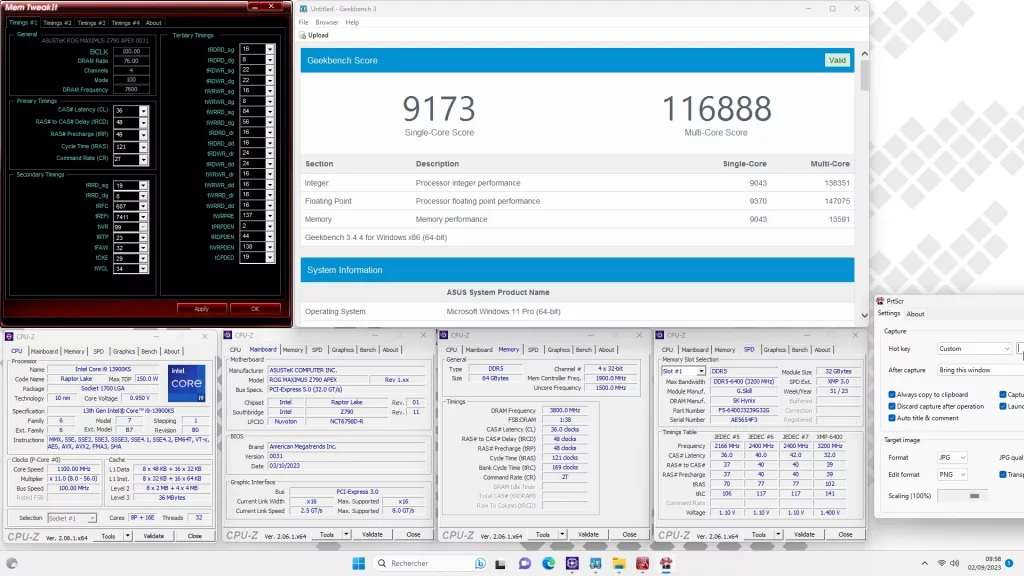Click the title icon of the CPU-Z SPD window
The width and height of the screenshot is (1024, 576).
[660, 335]
